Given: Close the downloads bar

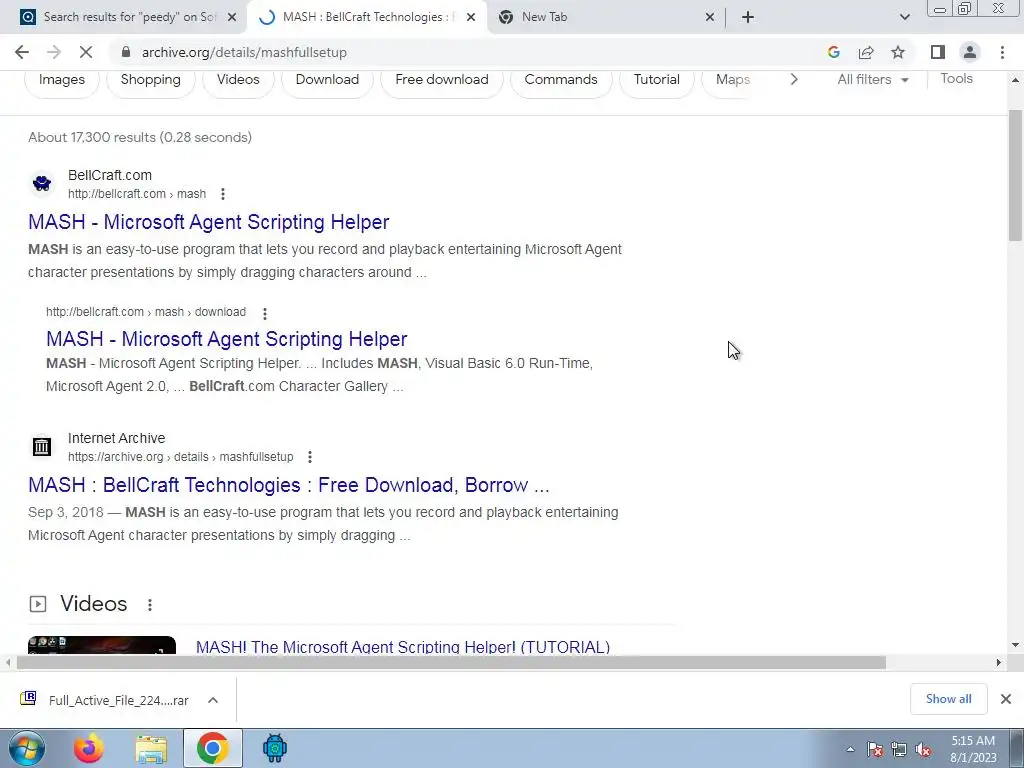Looking at the screenshot, I should pos(1006,699).
